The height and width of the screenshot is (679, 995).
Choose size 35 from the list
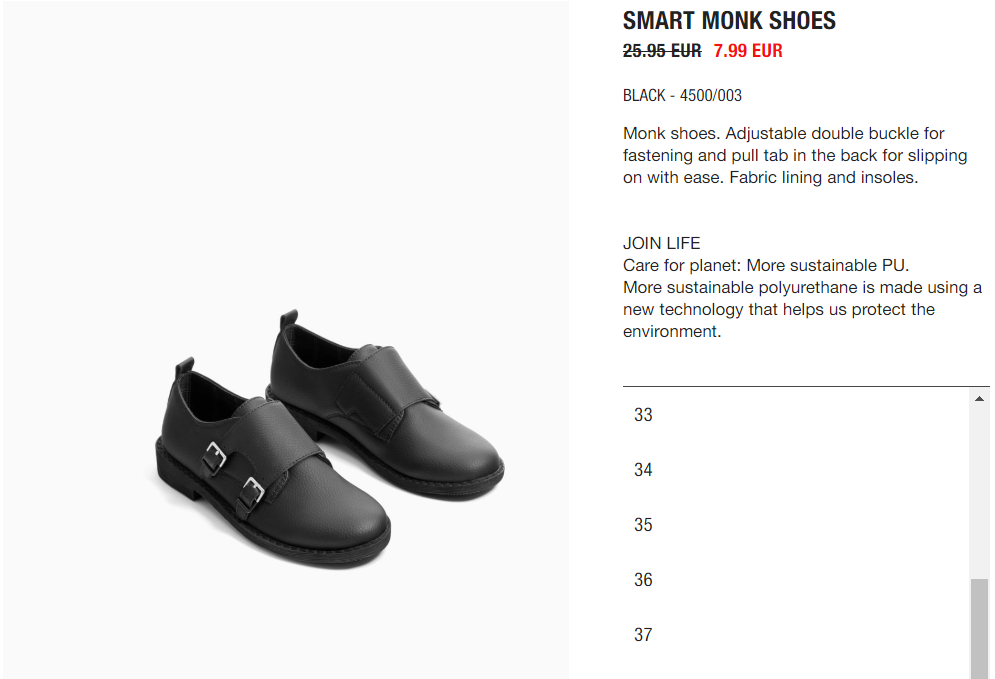click(x=796, y=525)
